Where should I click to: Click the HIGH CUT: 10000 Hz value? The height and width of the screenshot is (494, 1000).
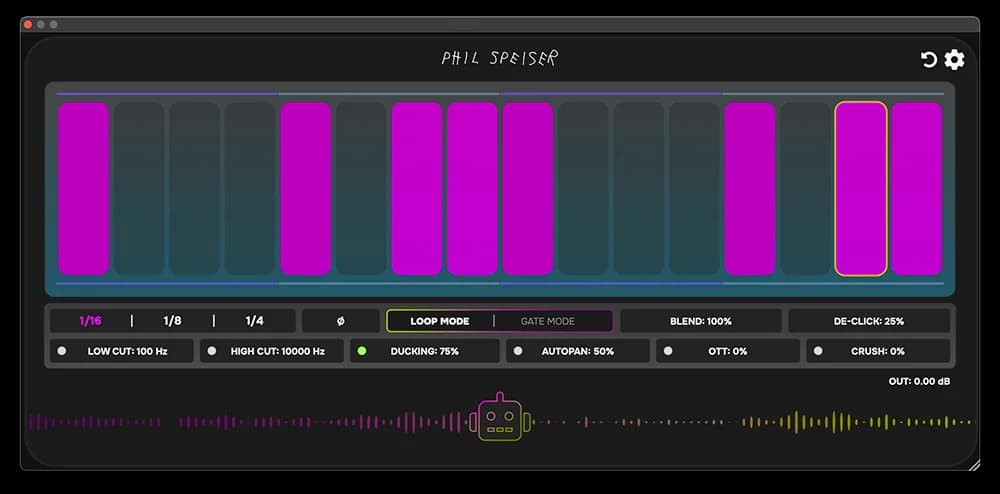[x=277, y=351]
